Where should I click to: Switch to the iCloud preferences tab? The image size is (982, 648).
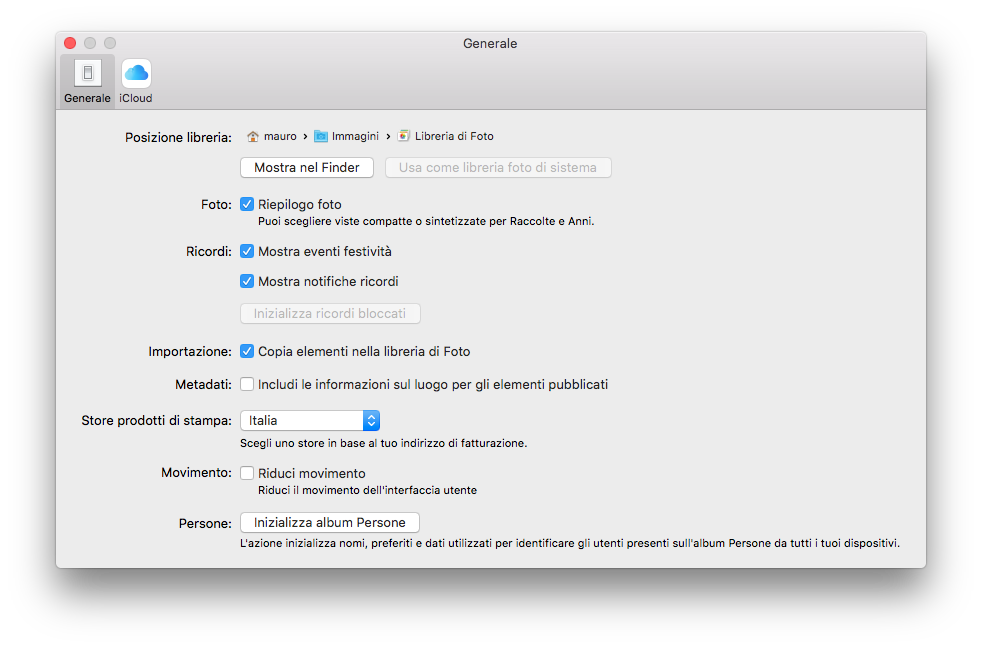(x=136, y=81)
